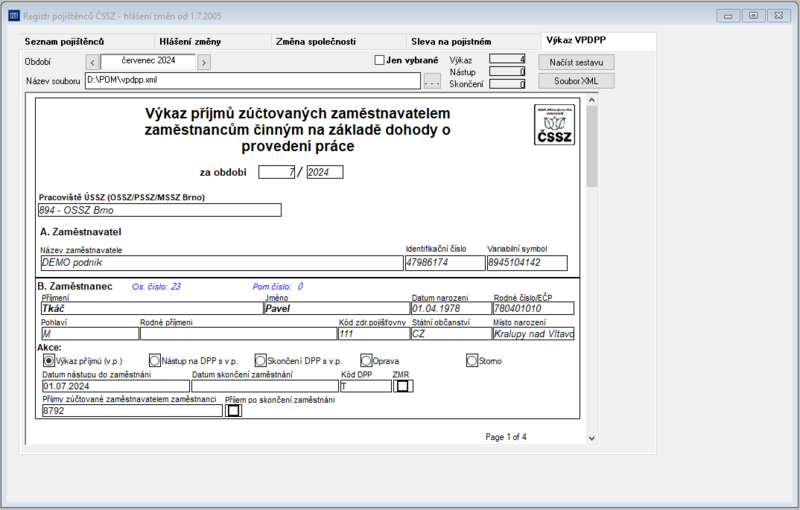Open the Sleva na pojistném tab

451,42
